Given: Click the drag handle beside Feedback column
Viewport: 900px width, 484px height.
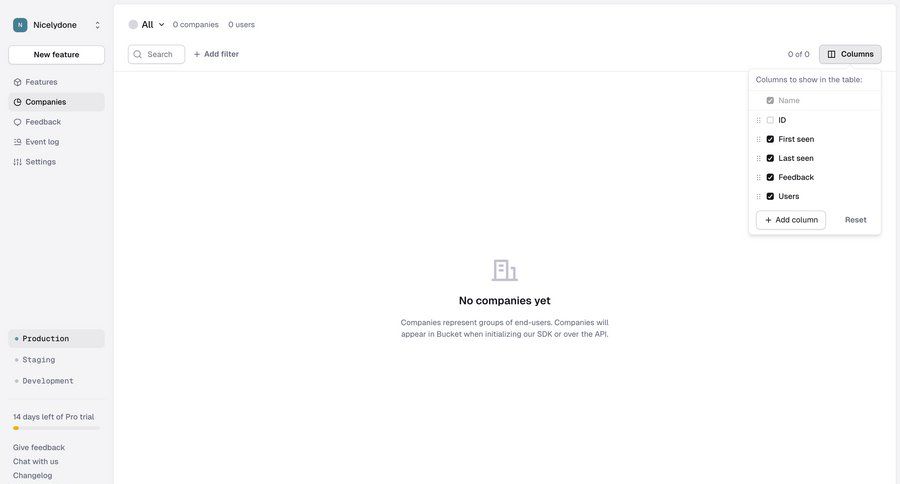Looking at the screenshot, I should [x=758, y=178].
